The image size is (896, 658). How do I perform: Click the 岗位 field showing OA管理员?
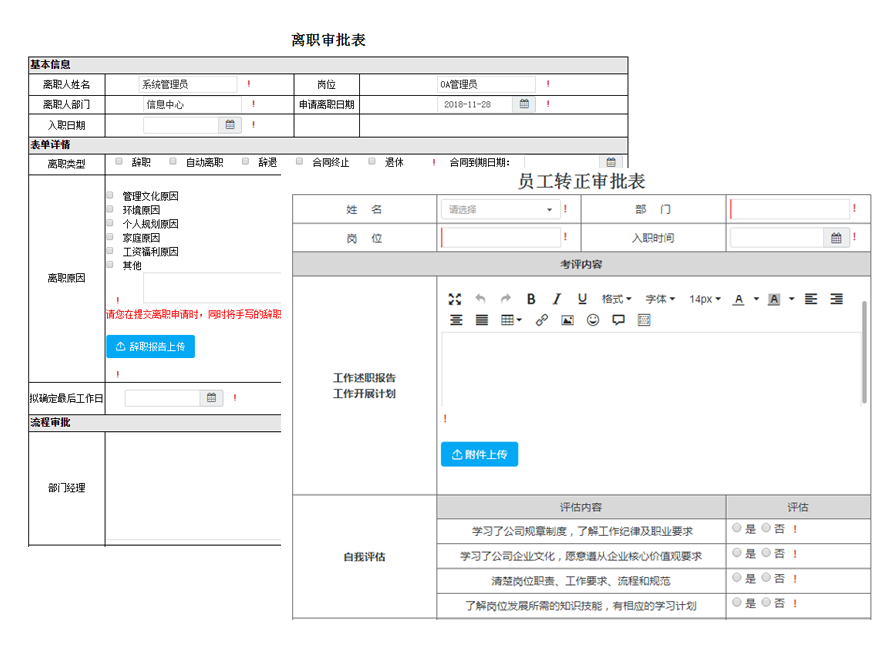pyautogui.click(x=486, y=85)
